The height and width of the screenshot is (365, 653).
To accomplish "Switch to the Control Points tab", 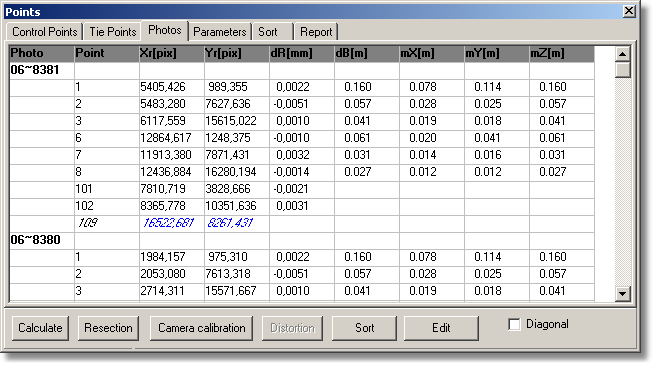I will pyautogui.click(x=44, y=32).
